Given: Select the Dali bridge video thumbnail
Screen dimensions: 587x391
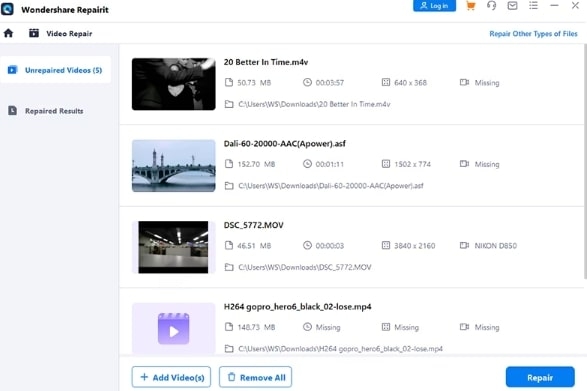Looking at the screenshot, I should [x=174, y=166].
